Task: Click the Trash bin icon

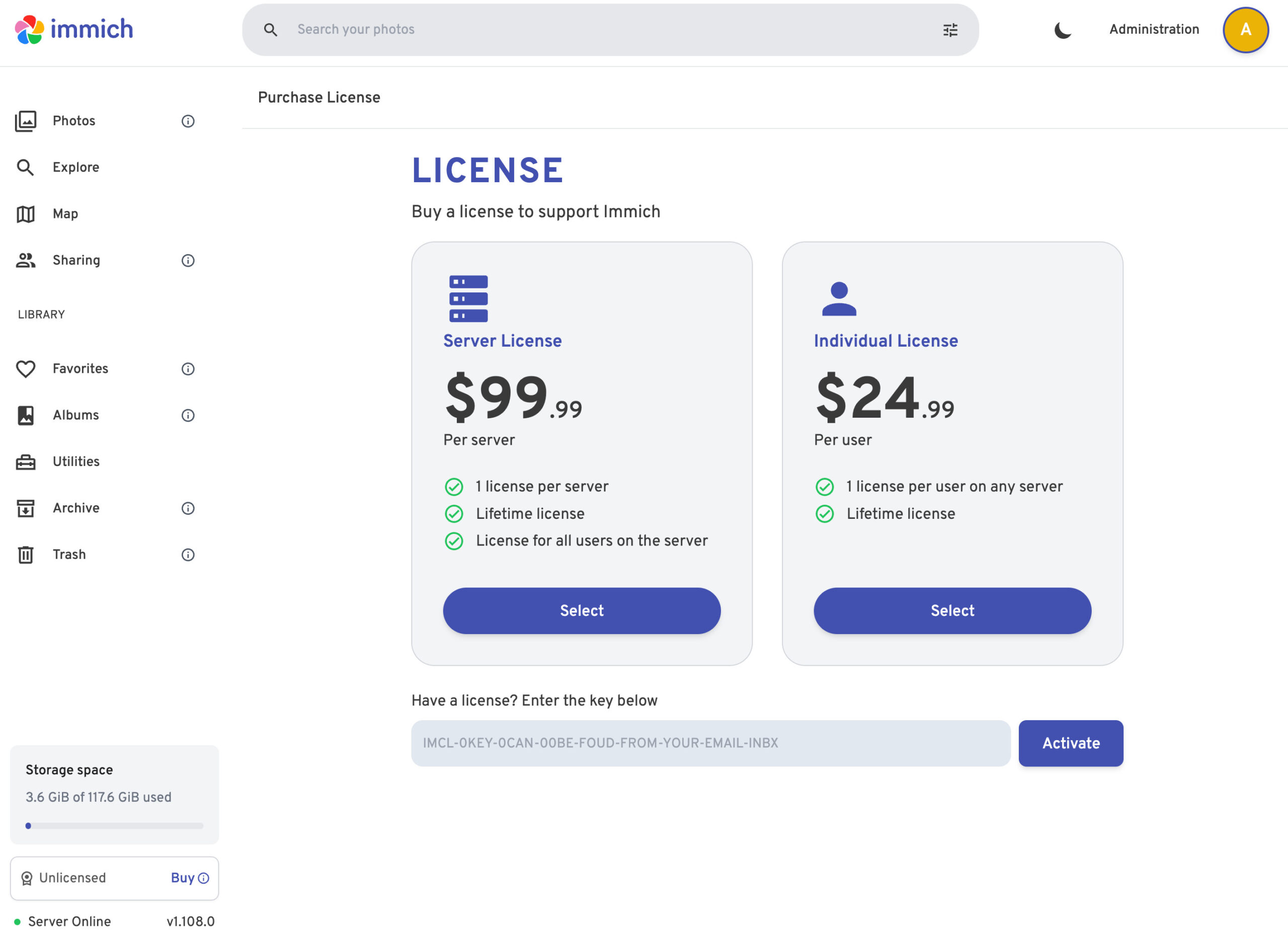Action: click(26, 554)
